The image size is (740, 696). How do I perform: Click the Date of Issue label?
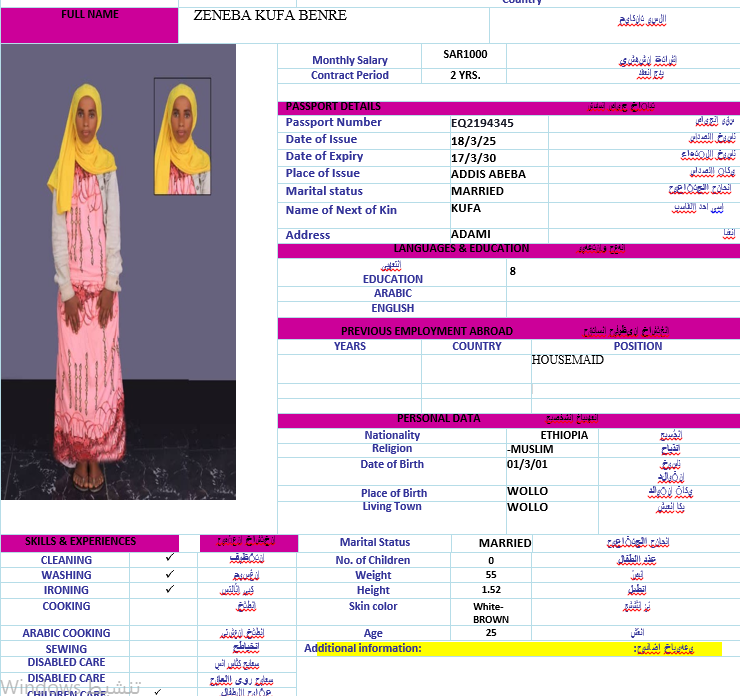321,139
